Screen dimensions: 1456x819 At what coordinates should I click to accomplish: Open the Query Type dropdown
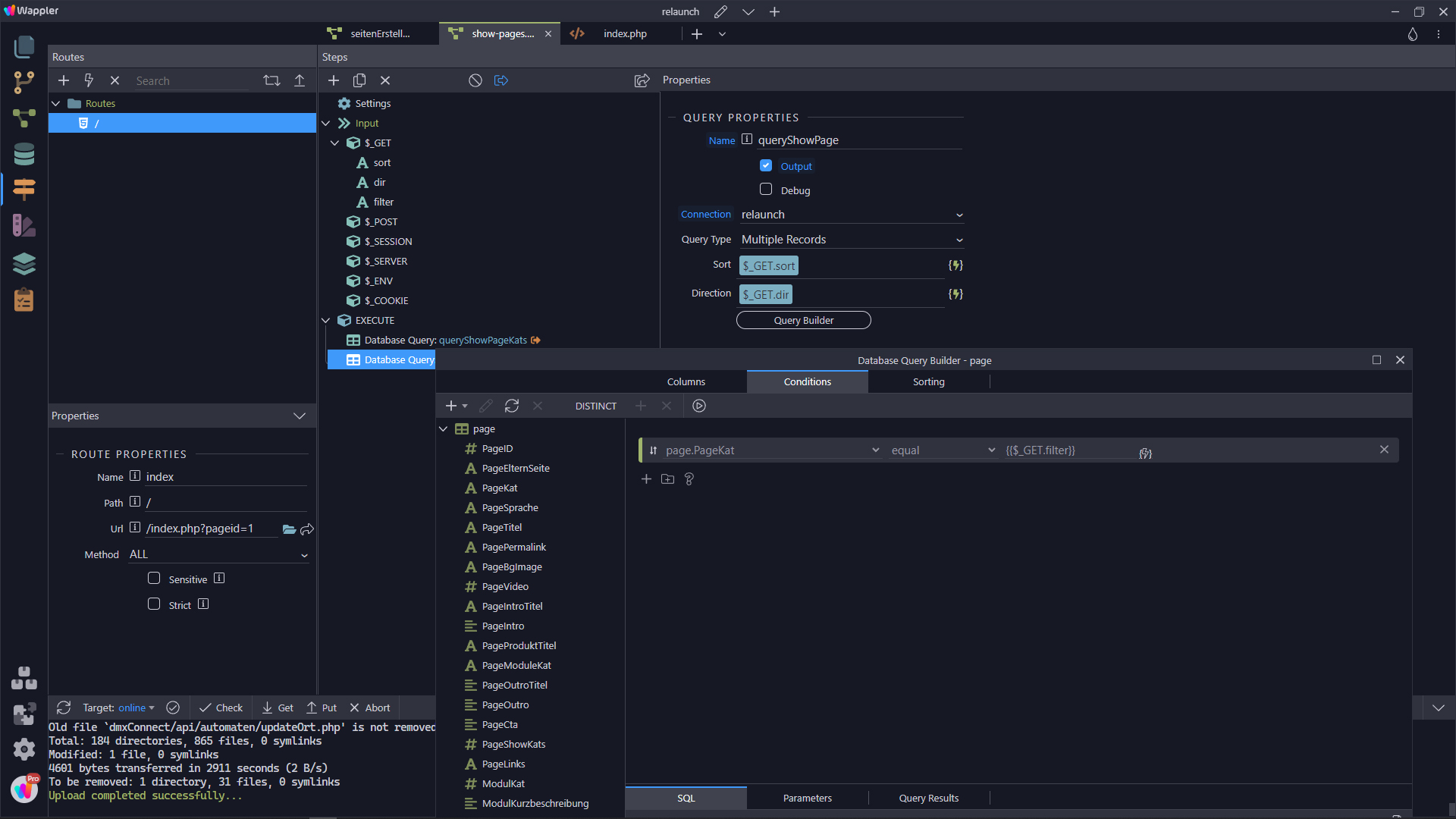tap(851, 239)
